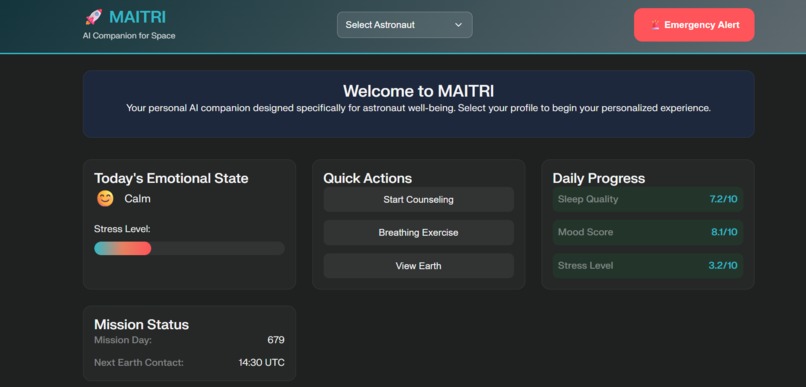This screenshot has width=806, height=387.
Task: Click the Mission Day value 679
Action: 276,340
